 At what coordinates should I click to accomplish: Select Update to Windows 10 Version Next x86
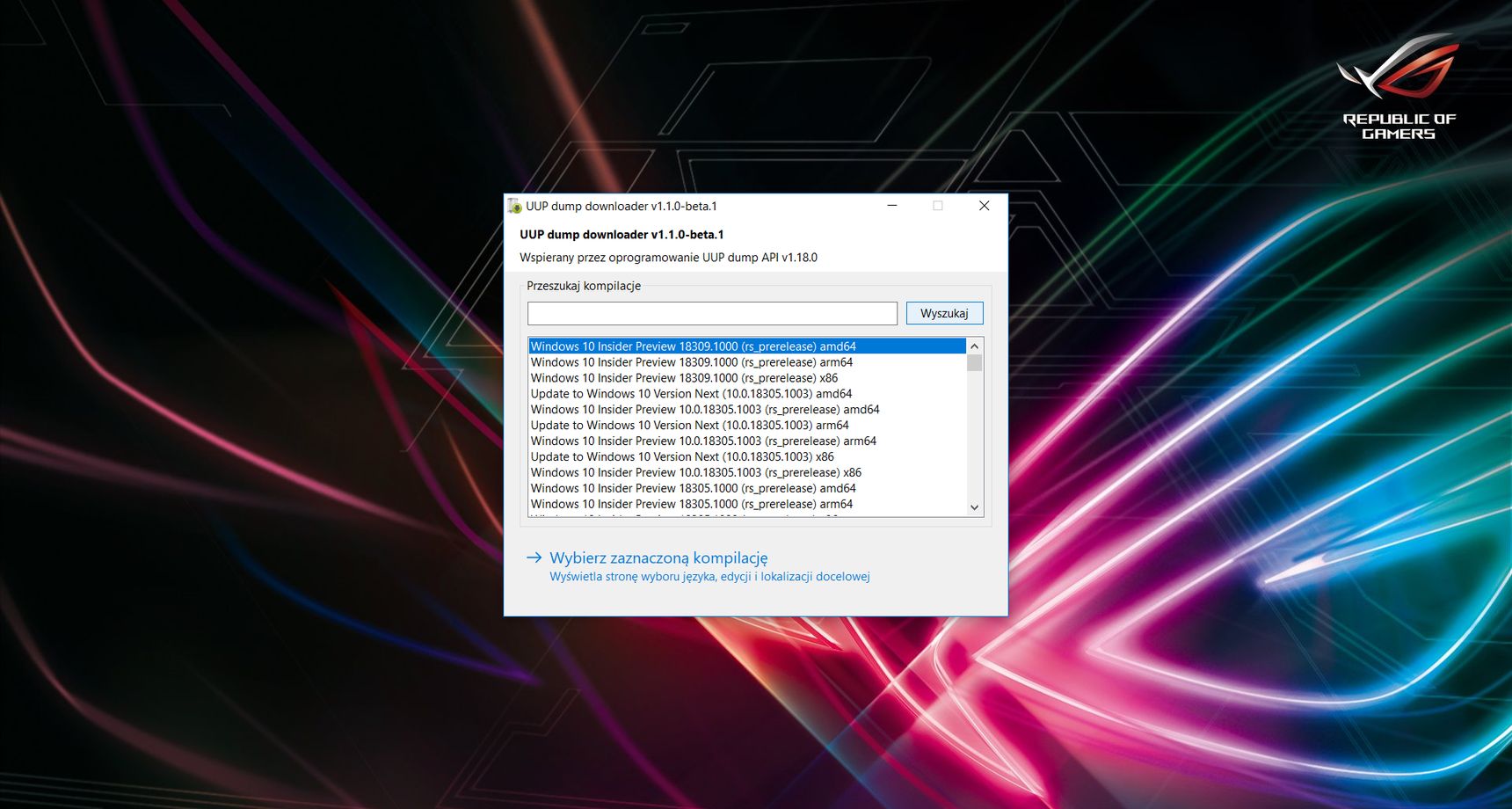tap(747, 457)
